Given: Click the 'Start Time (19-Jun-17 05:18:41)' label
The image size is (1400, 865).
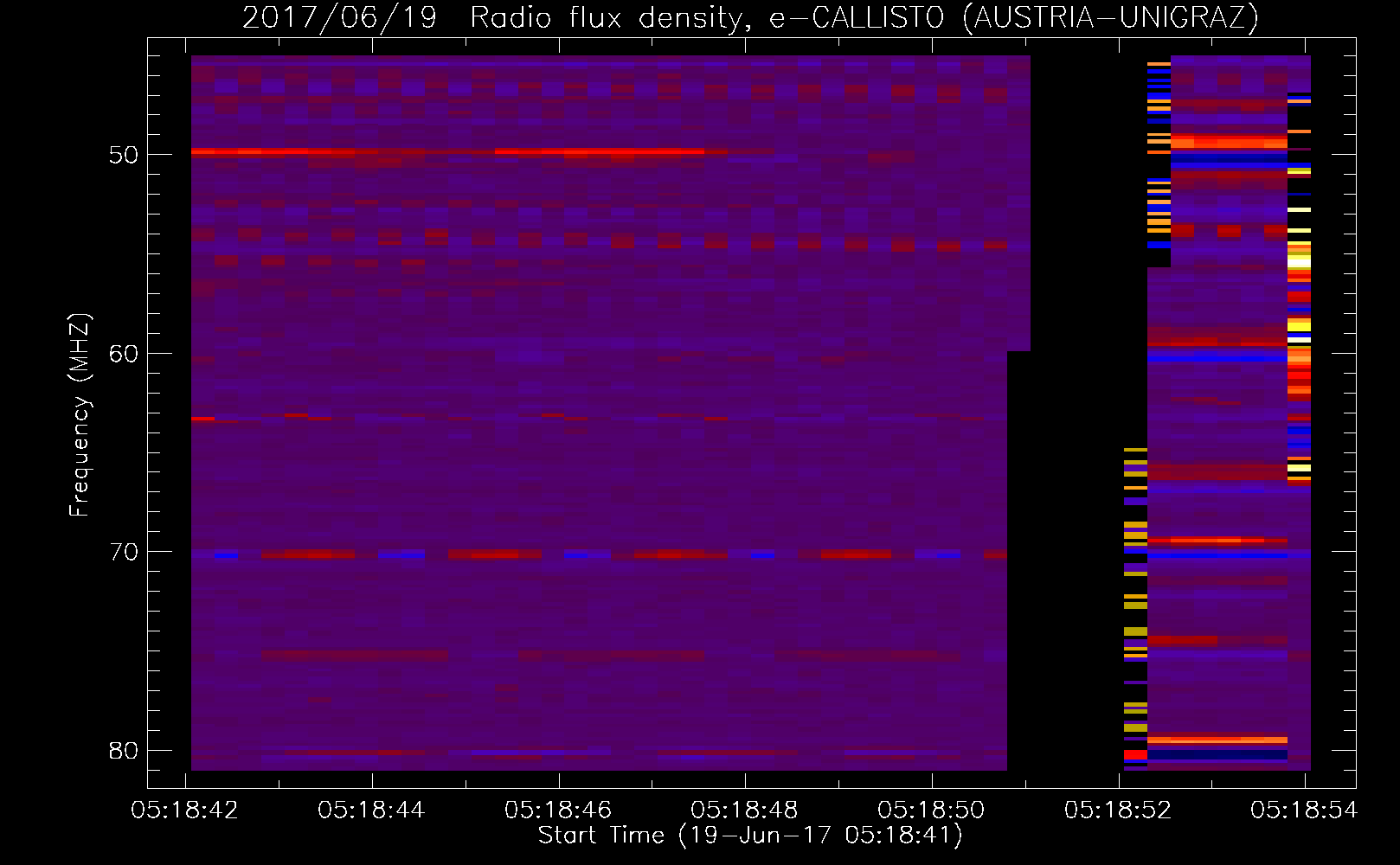Looking at the screenshot, I should 750,836.
